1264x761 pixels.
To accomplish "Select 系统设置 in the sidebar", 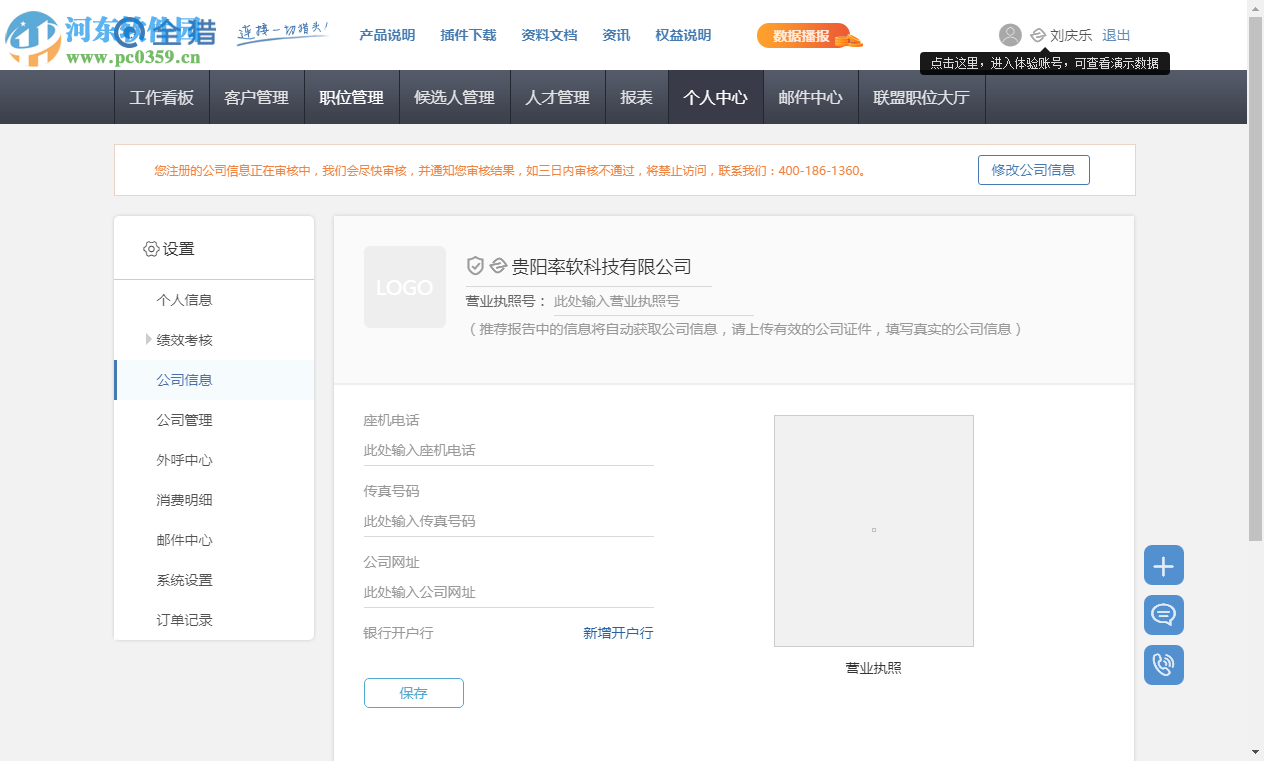I will pos(214,580).
